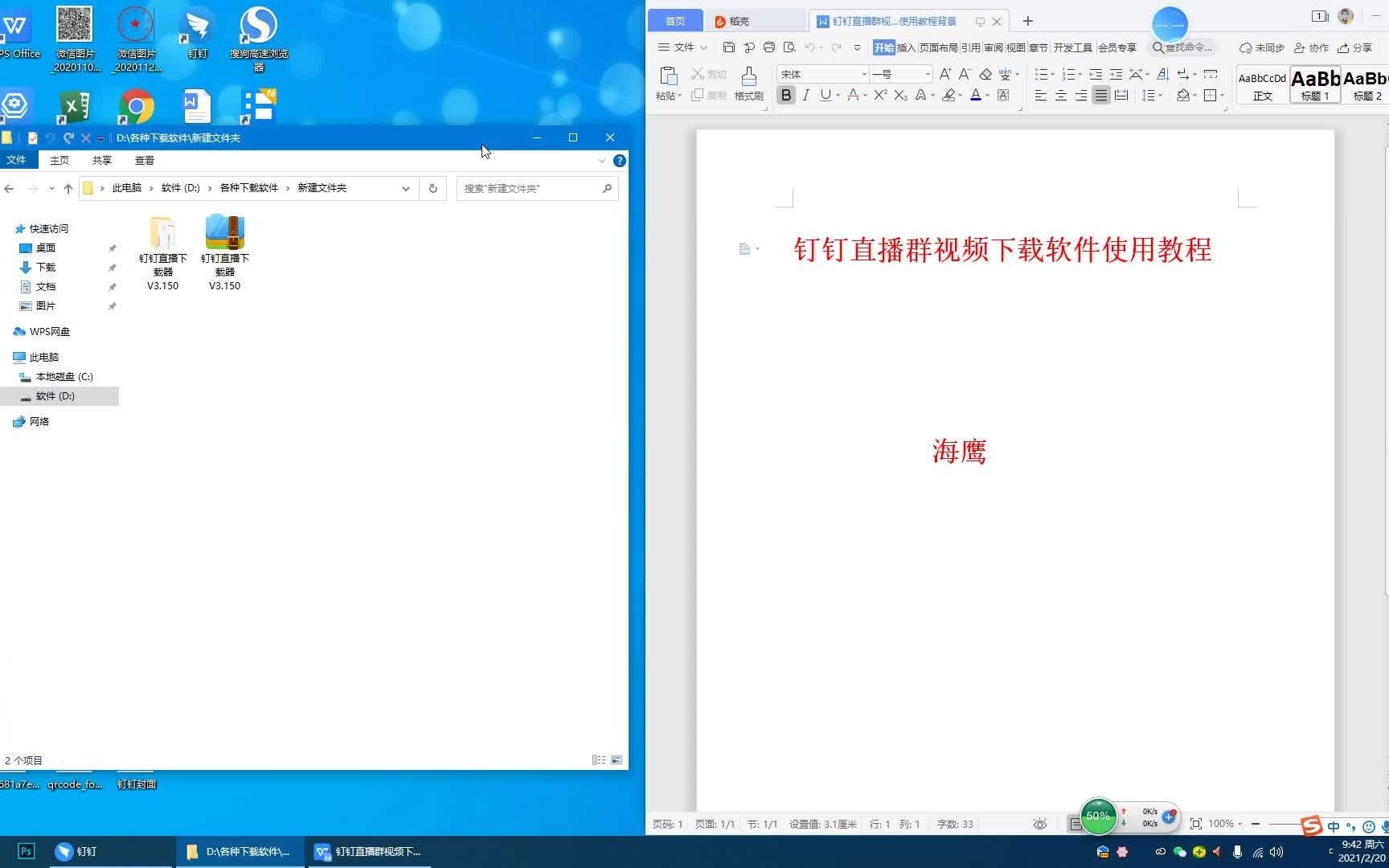Click 未同步 sync status button

(x=1261, y=47)
